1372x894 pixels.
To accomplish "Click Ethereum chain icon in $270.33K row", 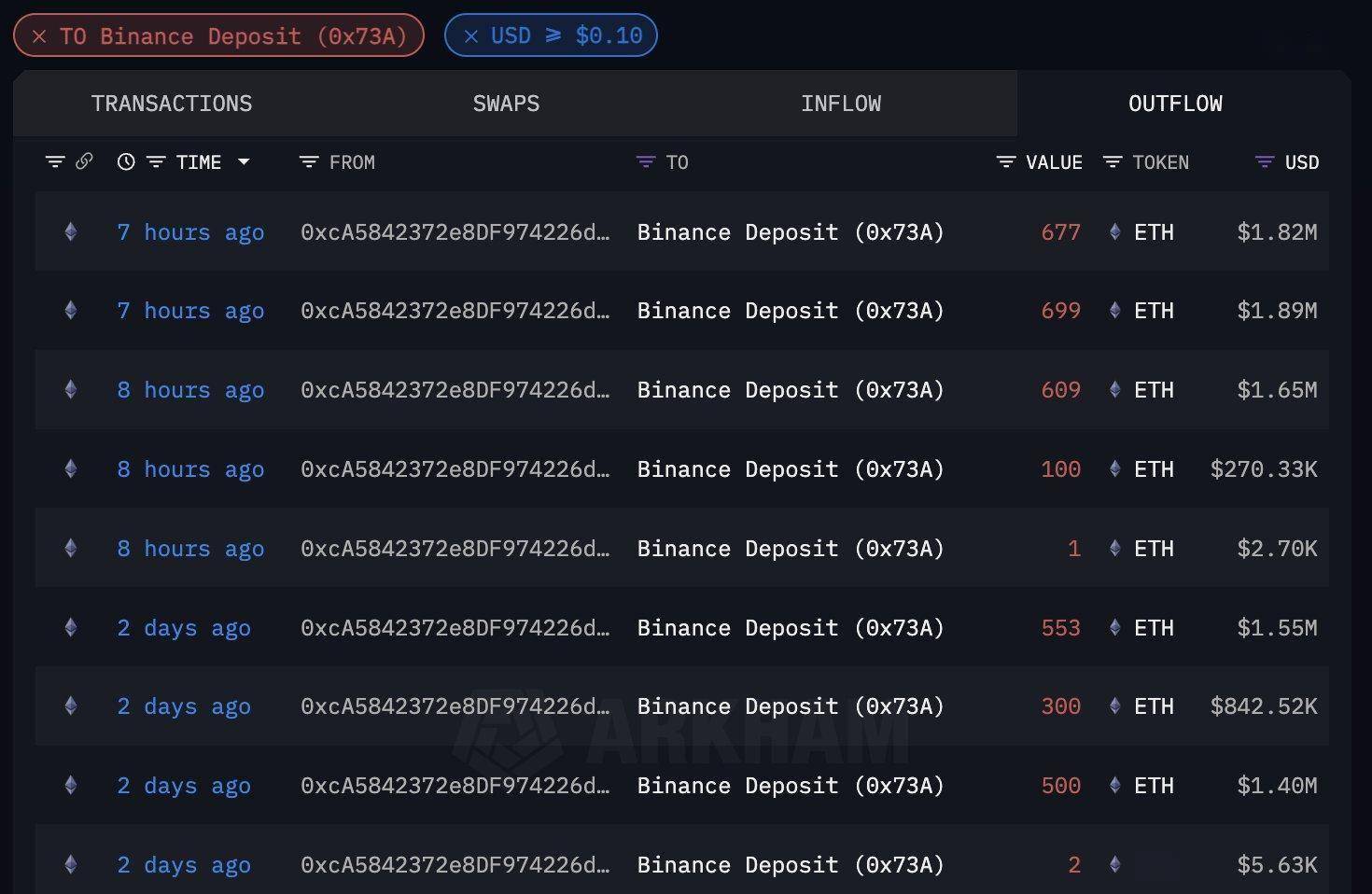I will coord(70,468).
